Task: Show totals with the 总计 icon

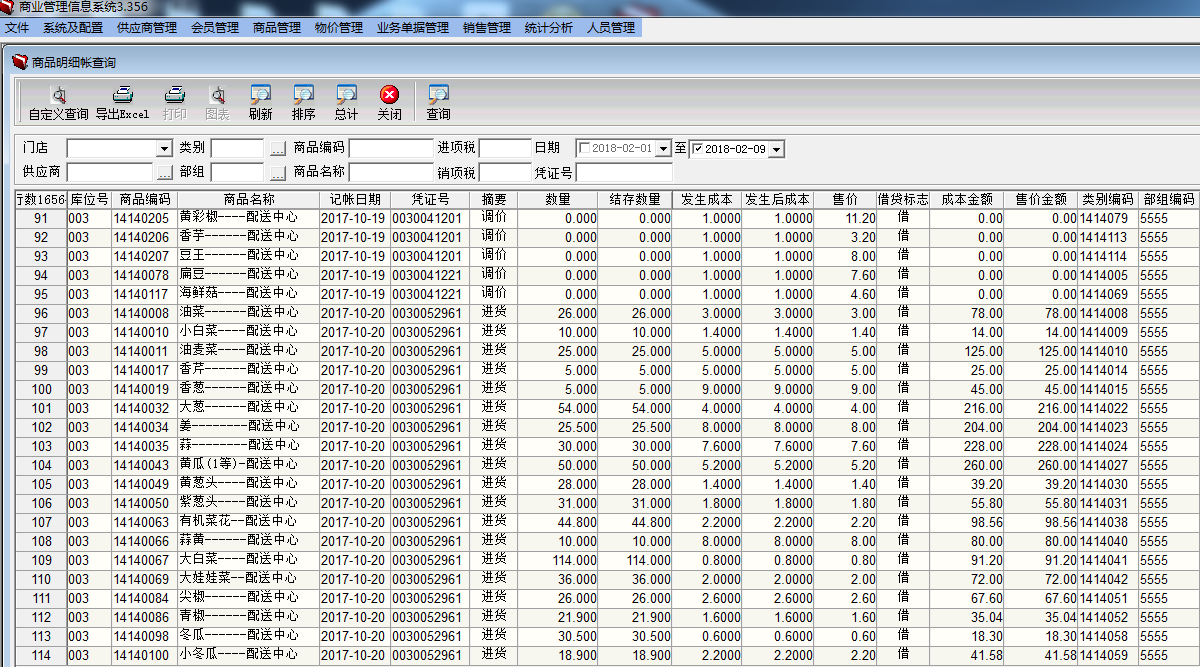Action: (347, 102)
